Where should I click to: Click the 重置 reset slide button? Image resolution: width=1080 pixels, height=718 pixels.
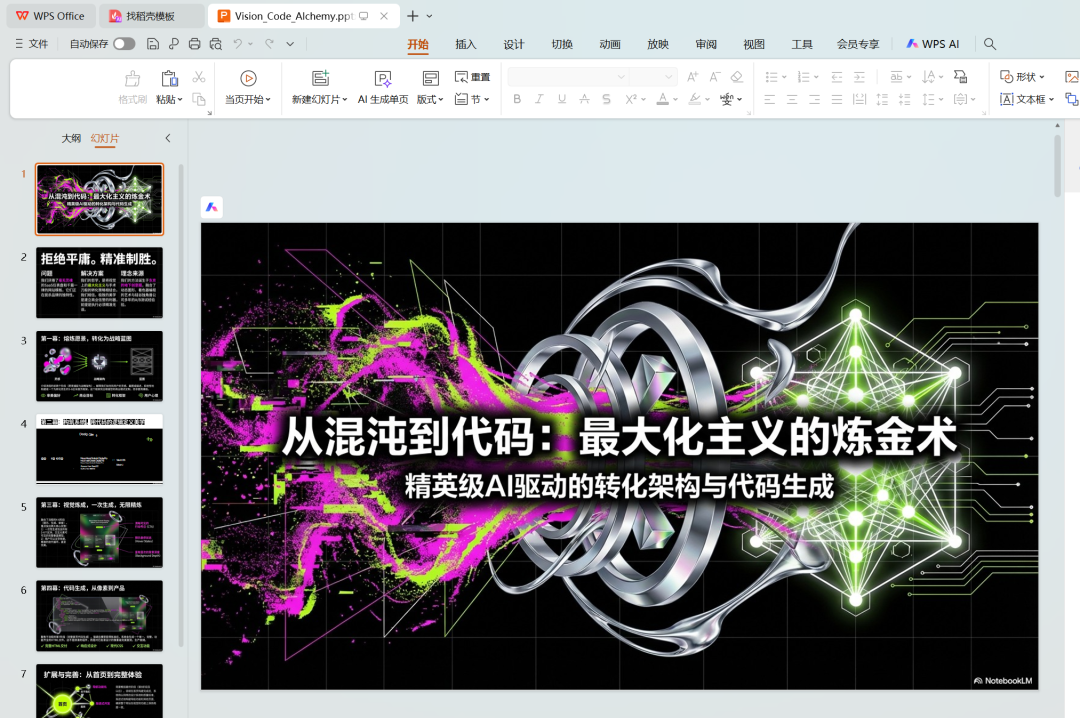click(472, 77)
